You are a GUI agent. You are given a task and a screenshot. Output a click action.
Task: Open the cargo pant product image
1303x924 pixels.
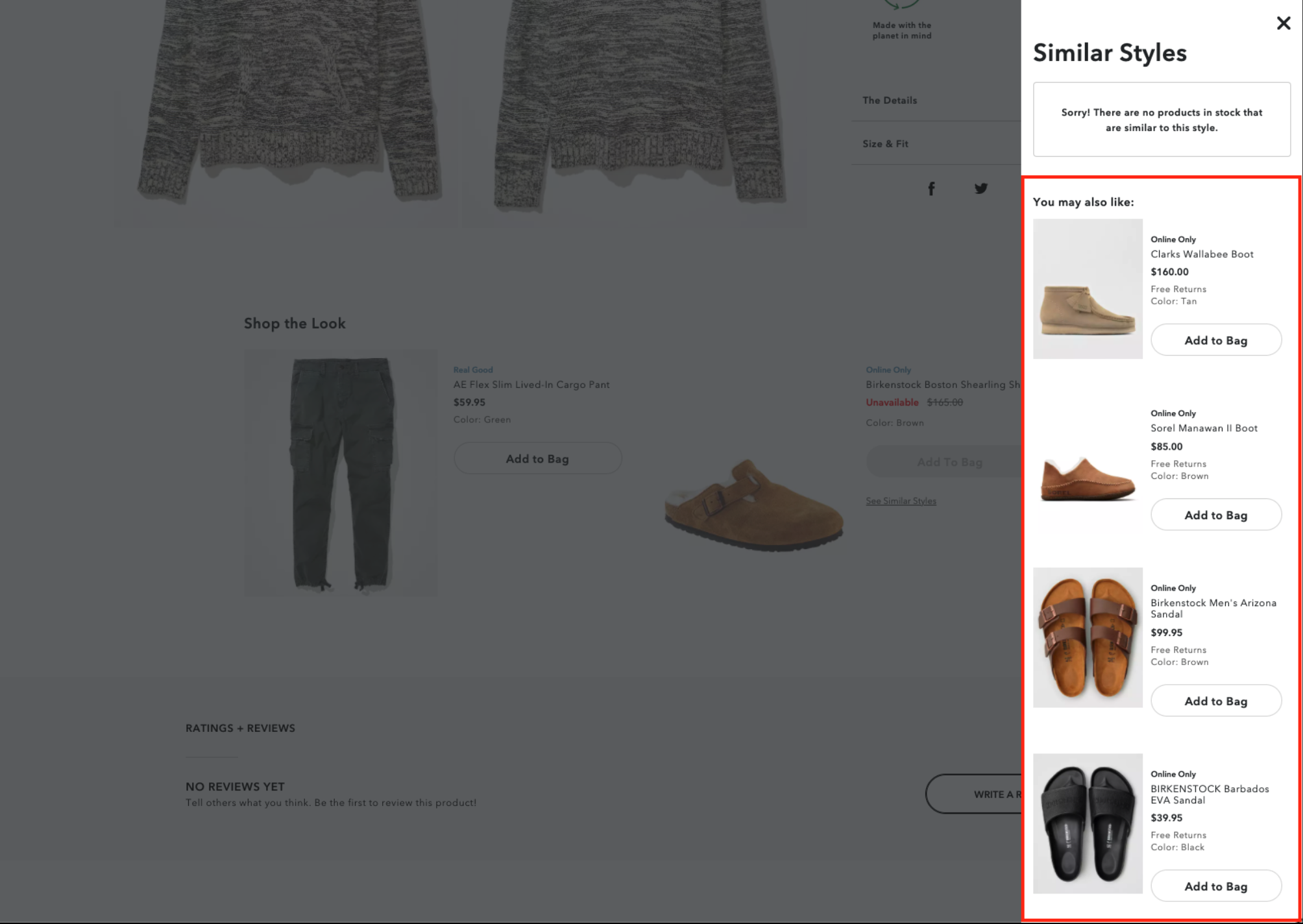coord(341,472)
